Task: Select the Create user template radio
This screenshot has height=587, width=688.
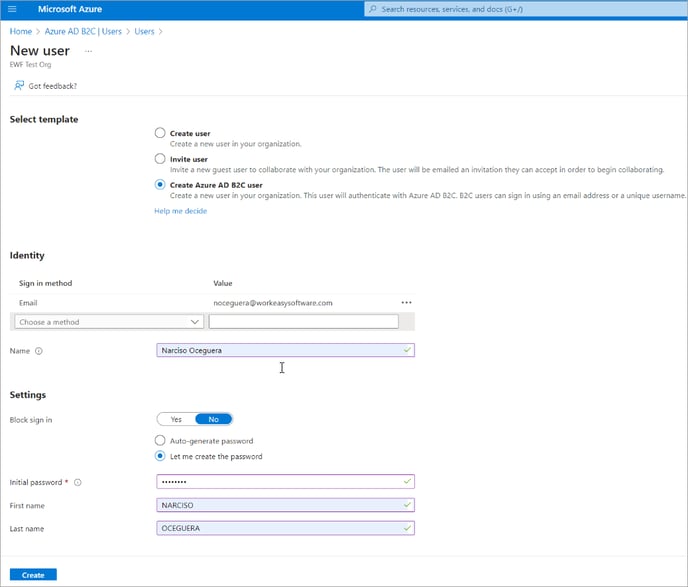Action: pyautogui.click(x=160, y=133)
